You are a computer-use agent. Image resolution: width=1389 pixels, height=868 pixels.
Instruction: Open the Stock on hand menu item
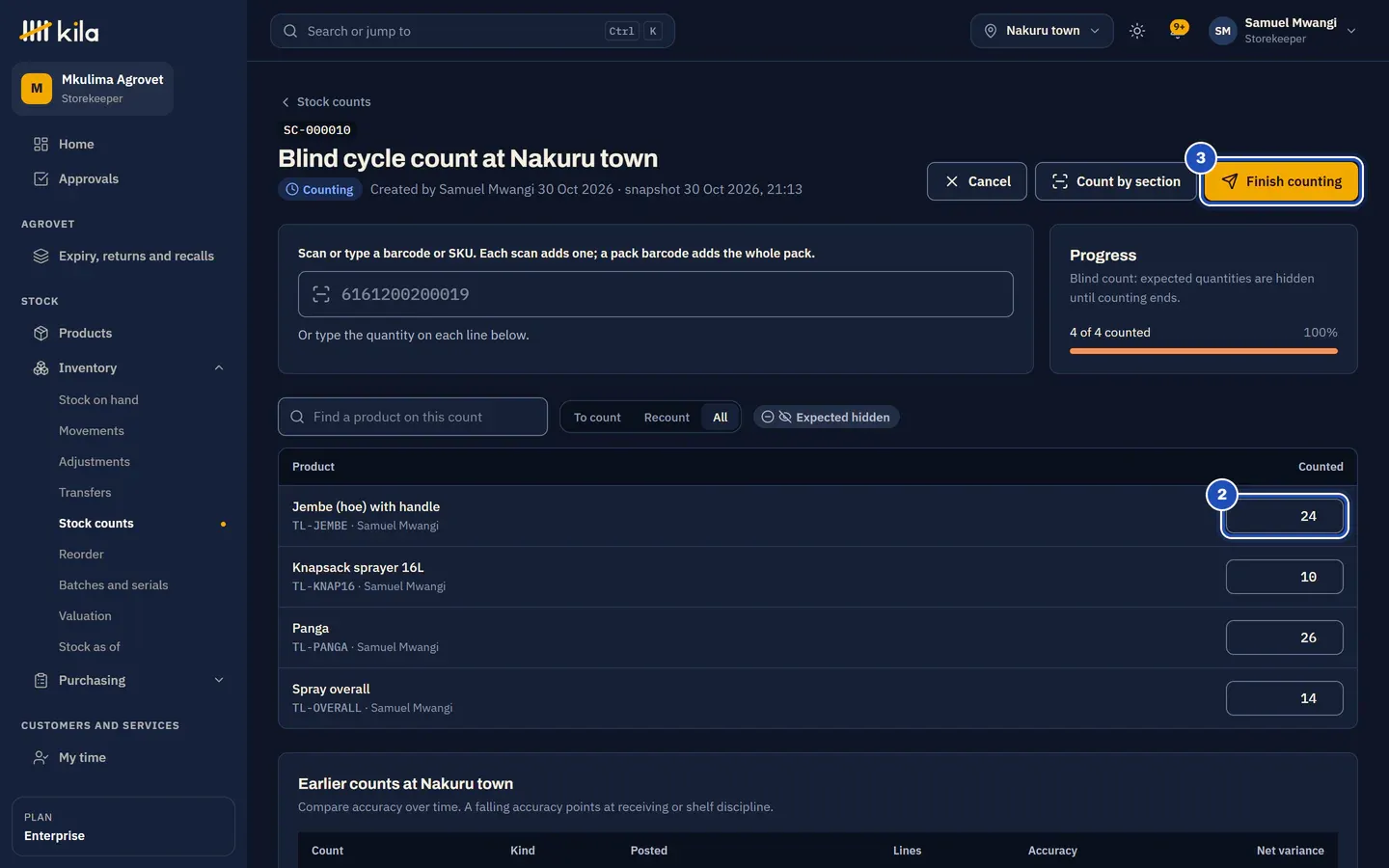pos(98,399)
